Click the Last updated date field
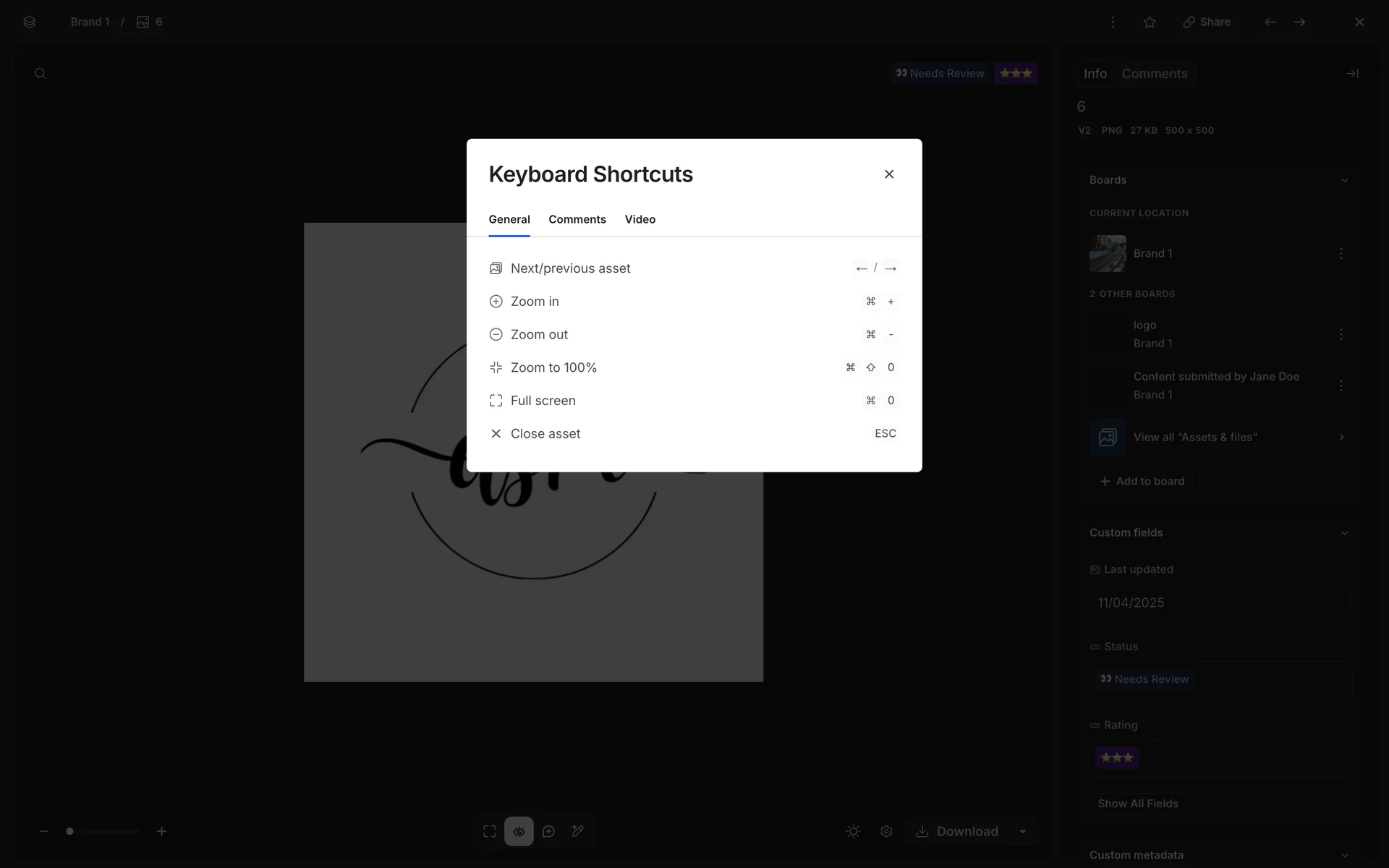This screenshot has width=1389, height=868. click(x=1220, y=603)
